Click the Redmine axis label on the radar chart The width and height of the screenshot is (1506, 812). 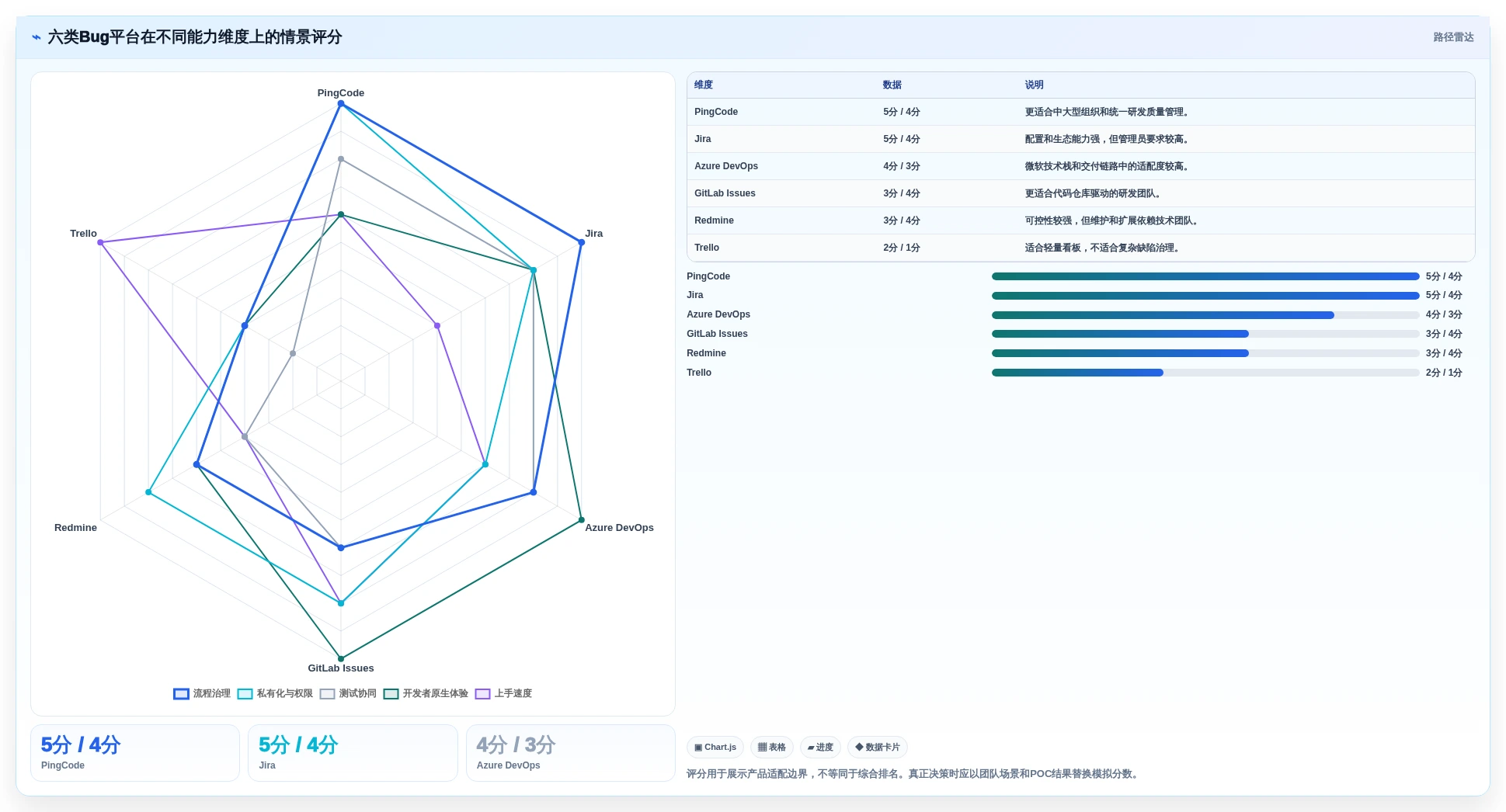[75, 528]
